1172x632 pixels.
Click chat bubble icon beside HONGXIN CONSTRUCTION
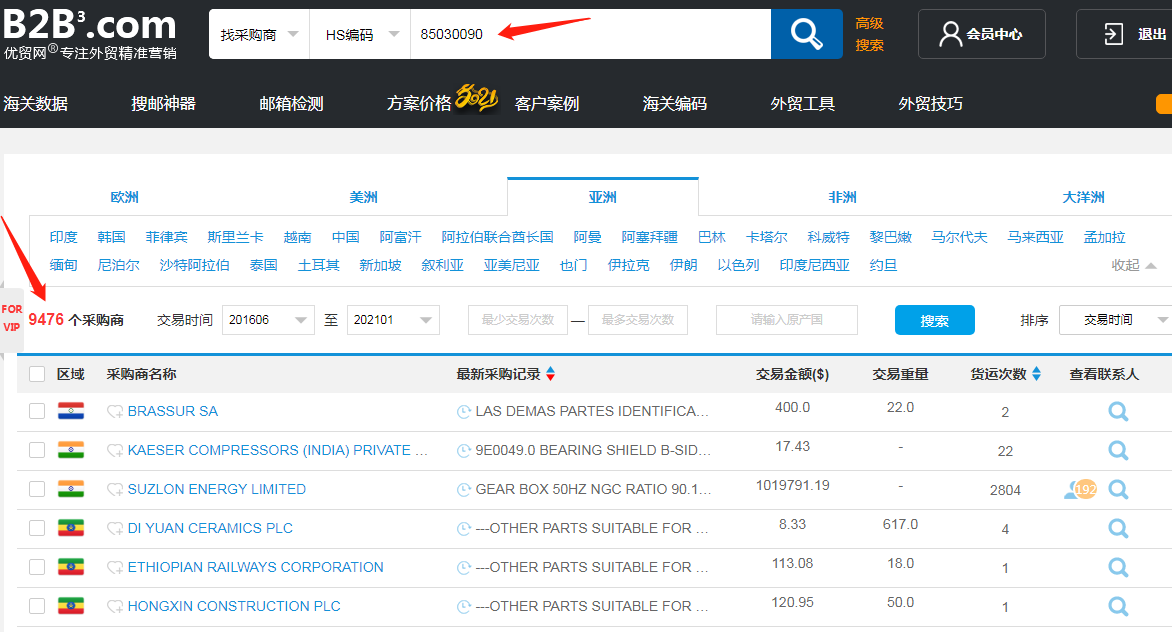(114, 606)
